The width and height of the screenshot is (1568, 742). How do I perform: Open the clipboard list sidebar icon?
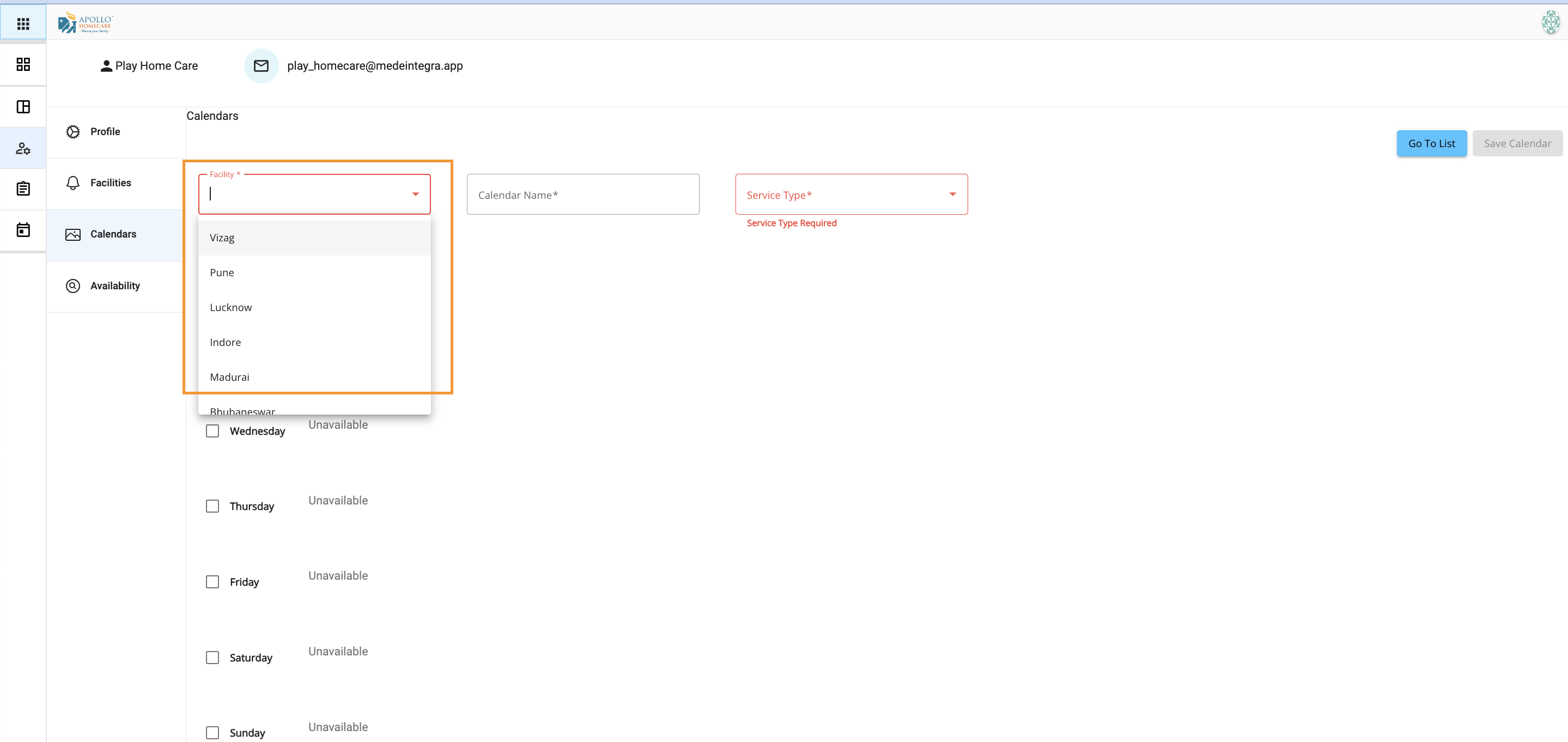coord(23,188)
